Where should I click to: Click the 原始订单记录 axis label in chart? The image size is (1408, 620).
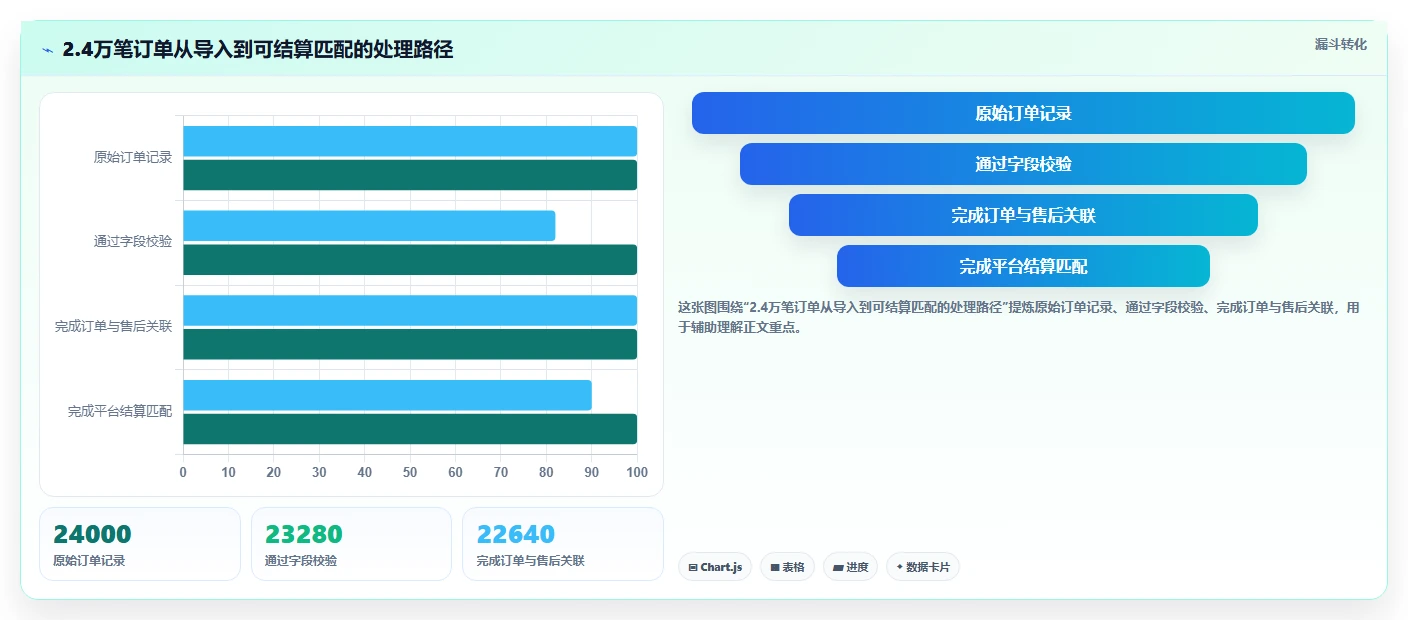(x=133, y=157)
